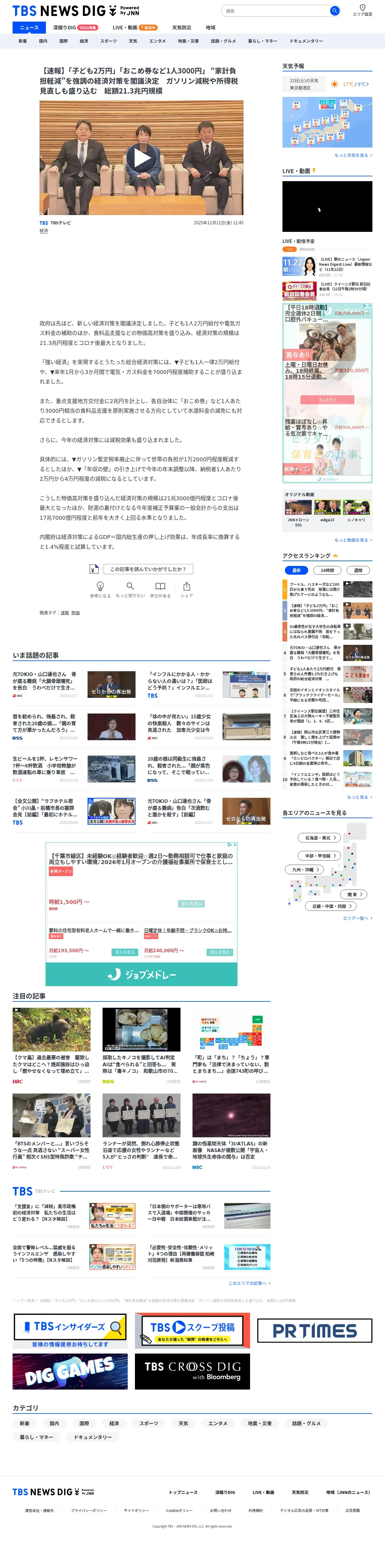
Task: Open the TBS CROSS DIG Bloomberg banner
Action: coord(192,1371)
